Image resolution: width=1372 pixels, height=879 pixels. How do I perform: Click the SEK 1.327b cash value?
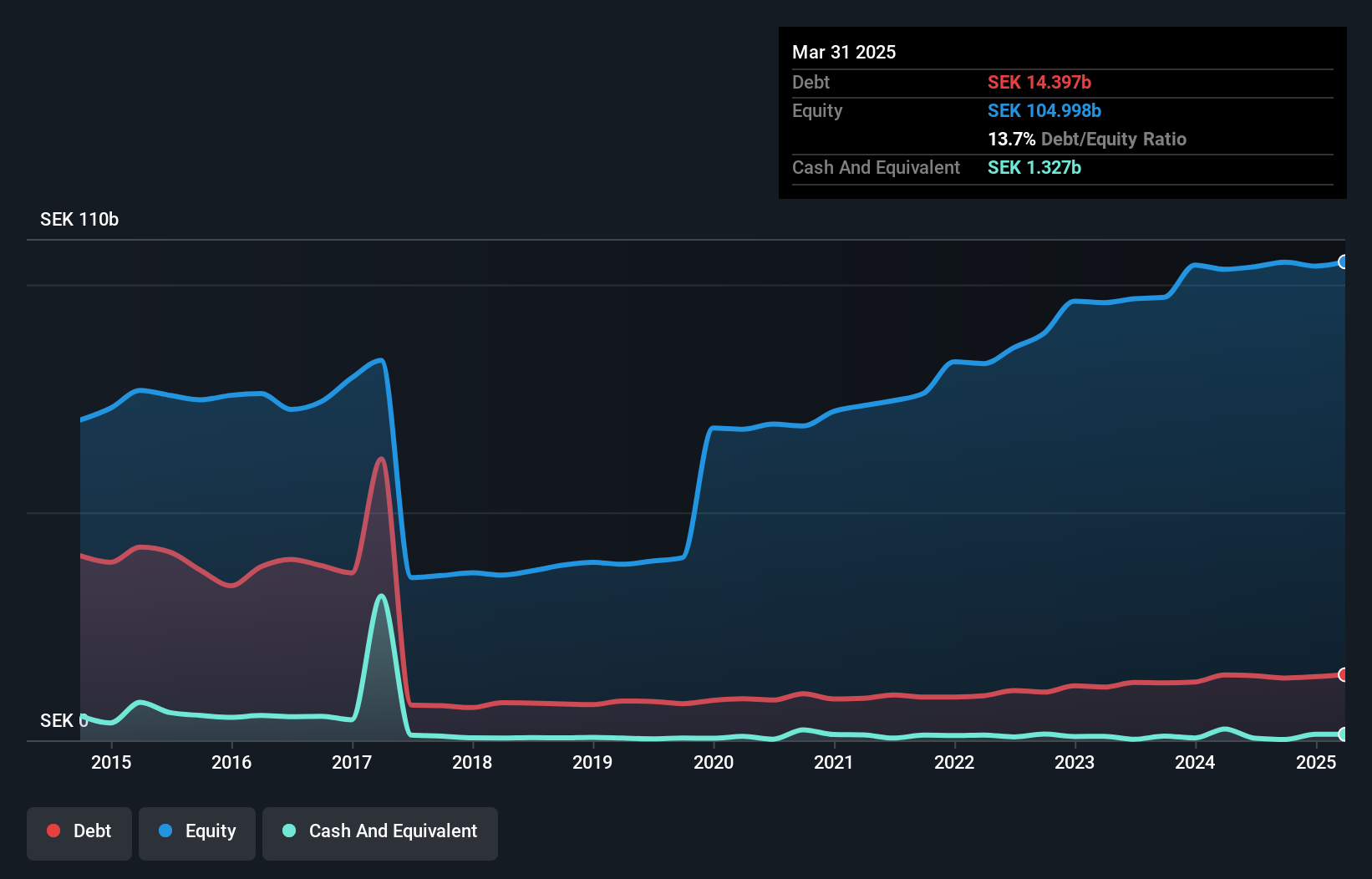tap(1034, 167)
